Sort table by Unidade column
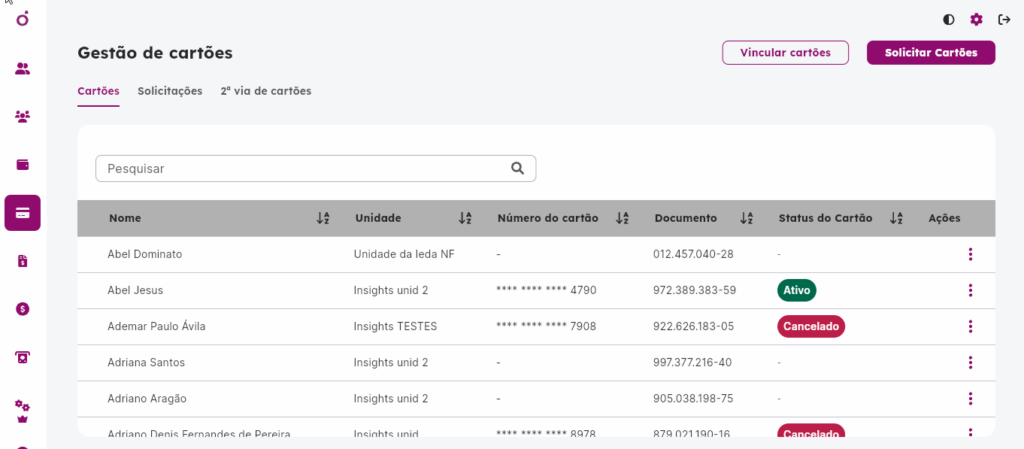Screen dimensions: 1024x449 point(465,219)
